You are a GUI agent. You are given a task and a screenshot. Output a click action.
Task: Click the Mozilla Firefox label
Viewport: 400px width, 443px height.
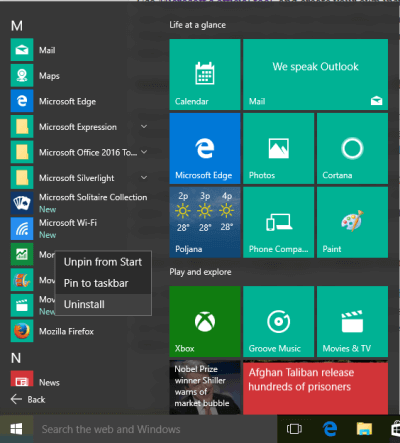tap(66, 331)
